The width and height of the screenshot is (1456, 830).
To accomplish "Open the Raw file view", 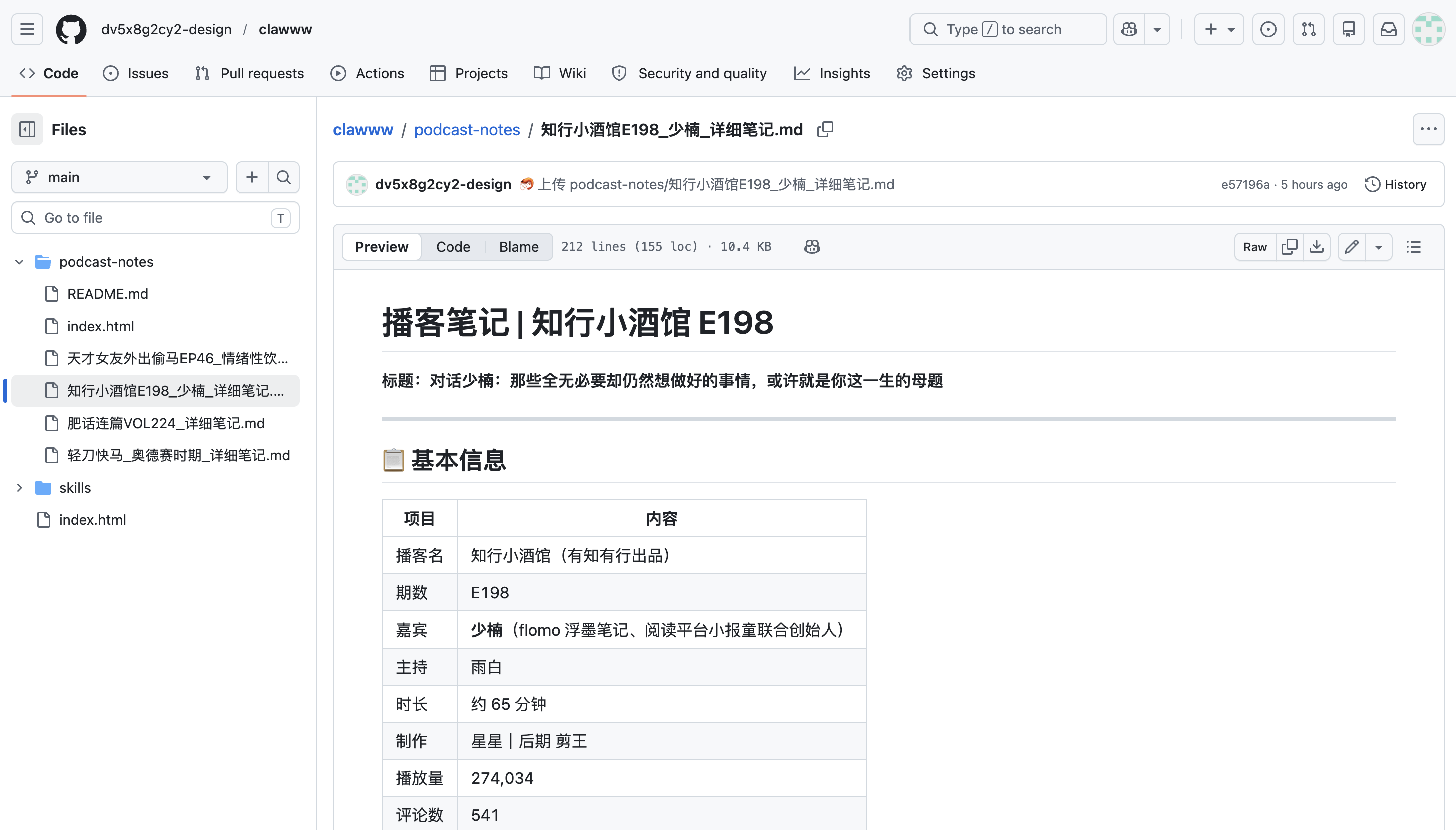I will coord(1255,246).
